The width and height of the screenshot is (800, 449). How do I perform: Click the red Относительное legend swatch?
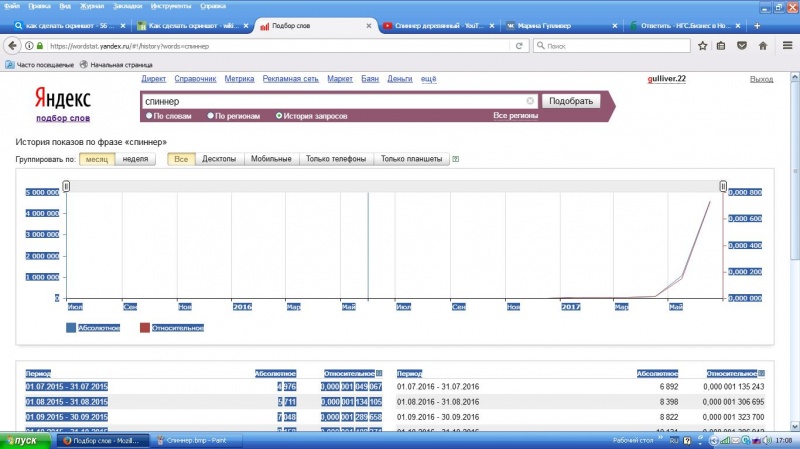pos(145,328)
